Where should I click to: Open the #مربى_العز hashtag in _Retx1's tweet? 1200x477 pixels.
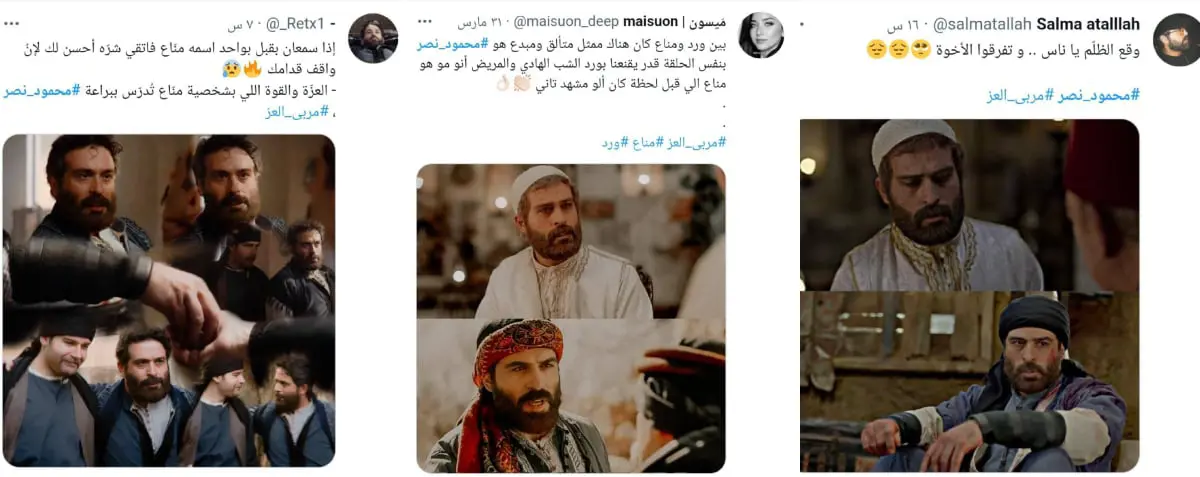(x=293, y=112)
